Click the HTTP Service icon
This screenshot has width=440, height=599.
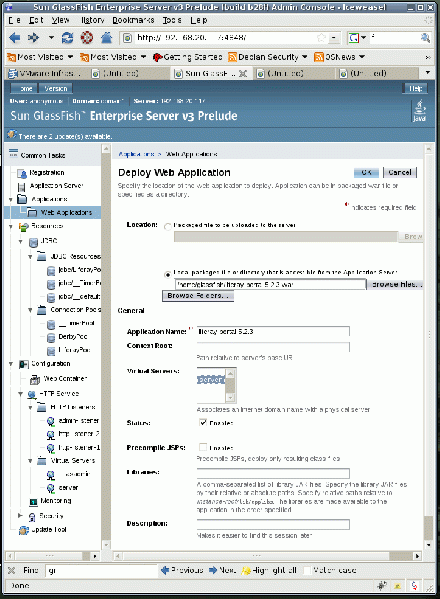click(32, 394)
